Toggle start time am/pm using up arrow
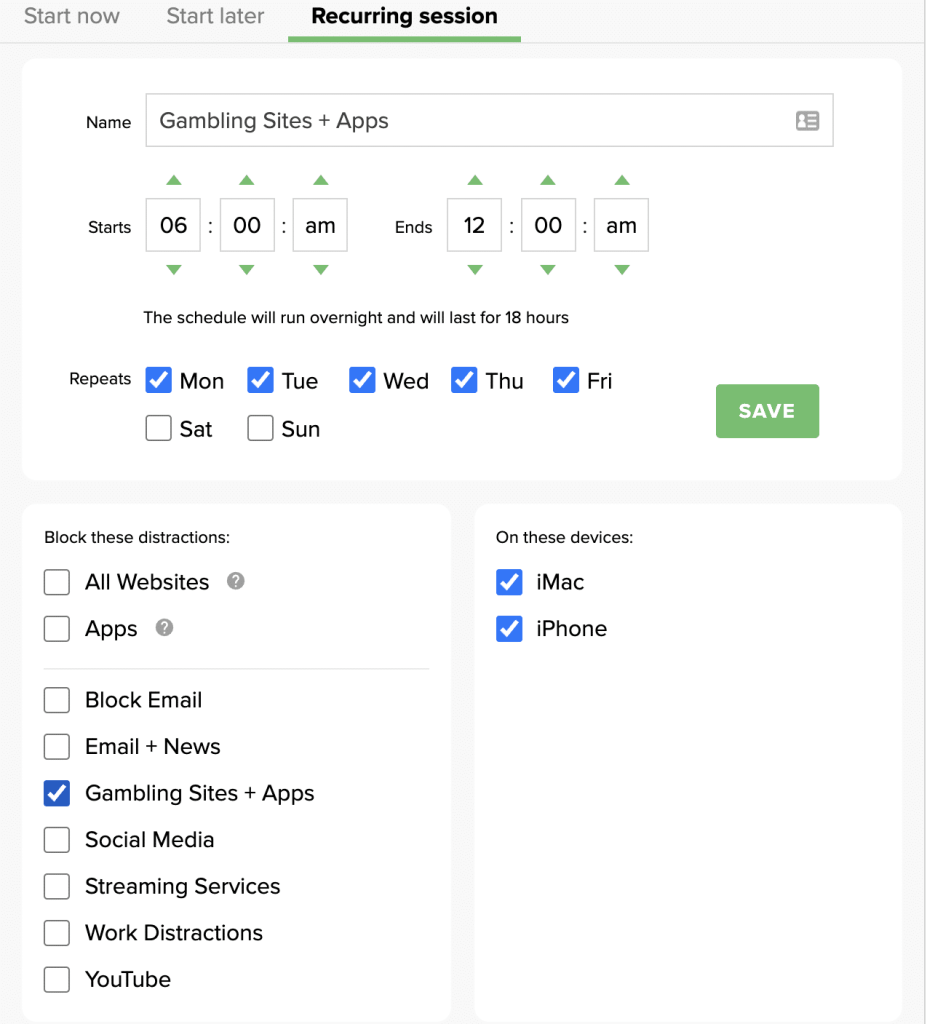 click(x=320, y=181)
